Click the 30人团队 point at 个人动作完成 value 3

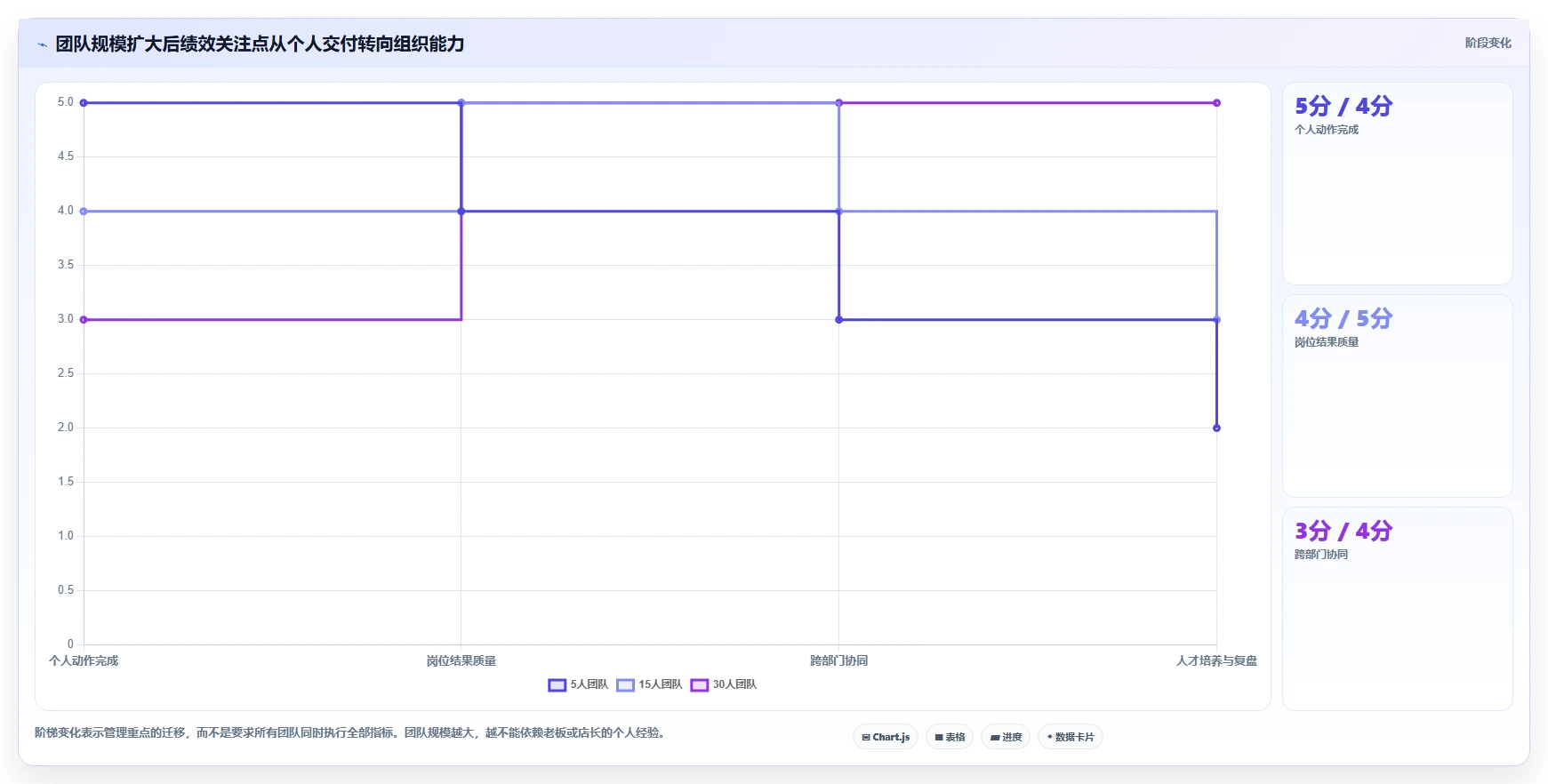click(x=84, y=320)
